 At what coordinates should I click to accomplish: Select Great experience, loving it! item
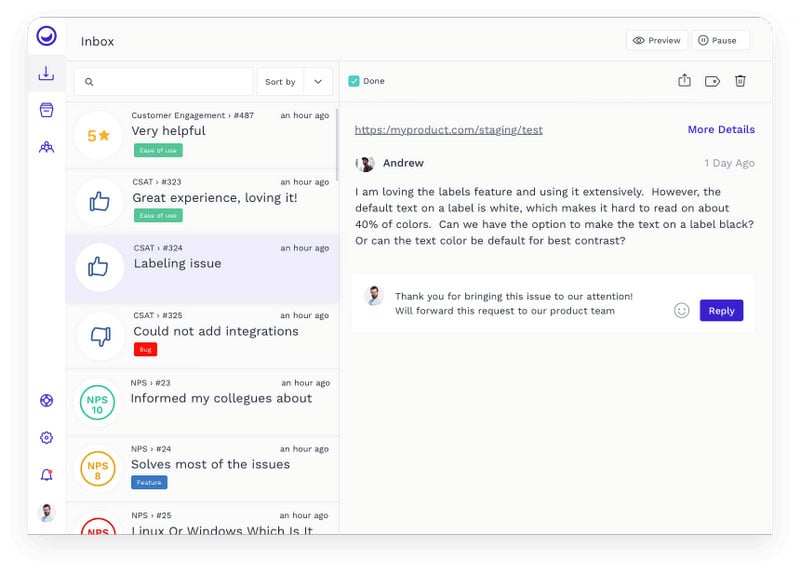[x=203, y=202]
